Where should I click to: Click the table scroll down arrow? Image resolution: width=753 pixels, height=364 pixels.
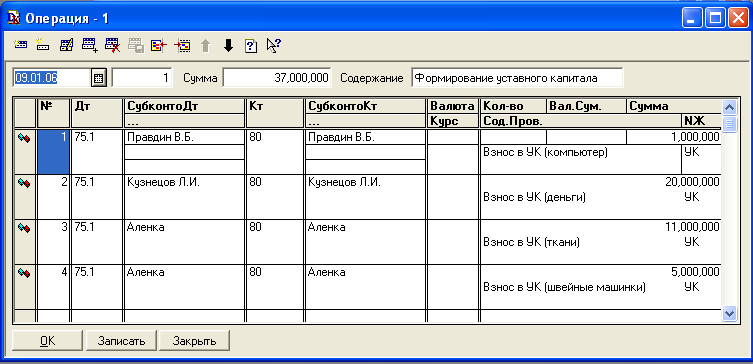pyautogui.click(x=729, y=314)
